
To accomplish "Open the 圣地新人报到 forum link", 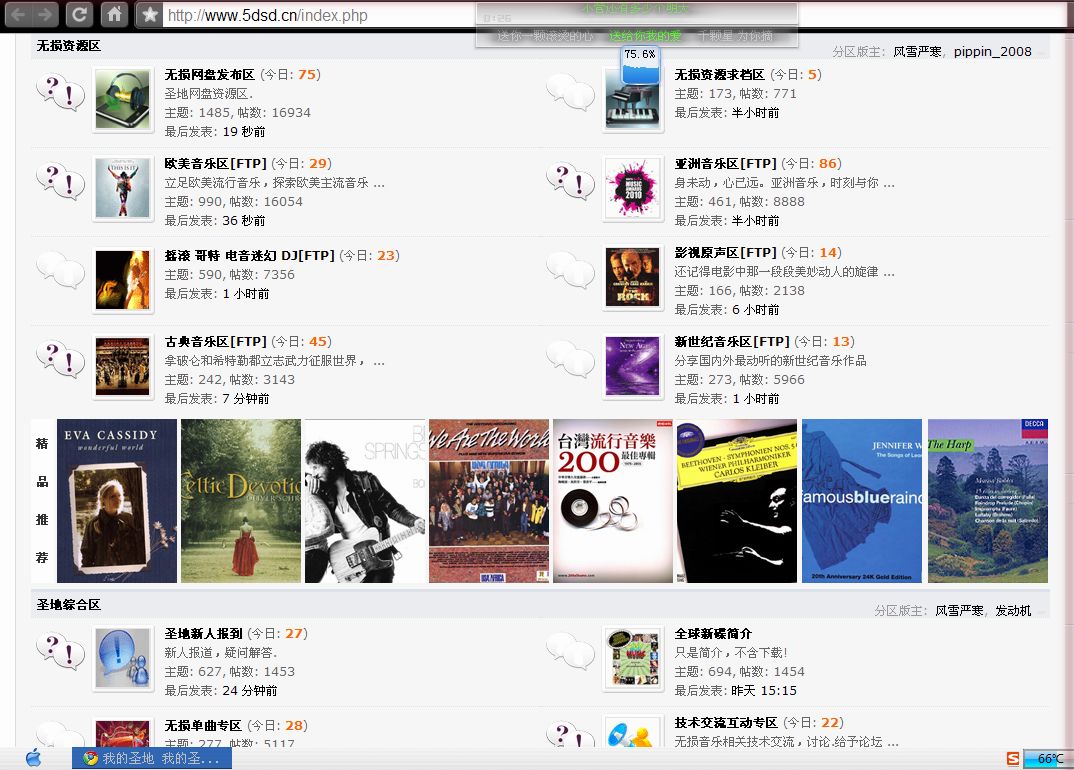I will tap(203, 634).
